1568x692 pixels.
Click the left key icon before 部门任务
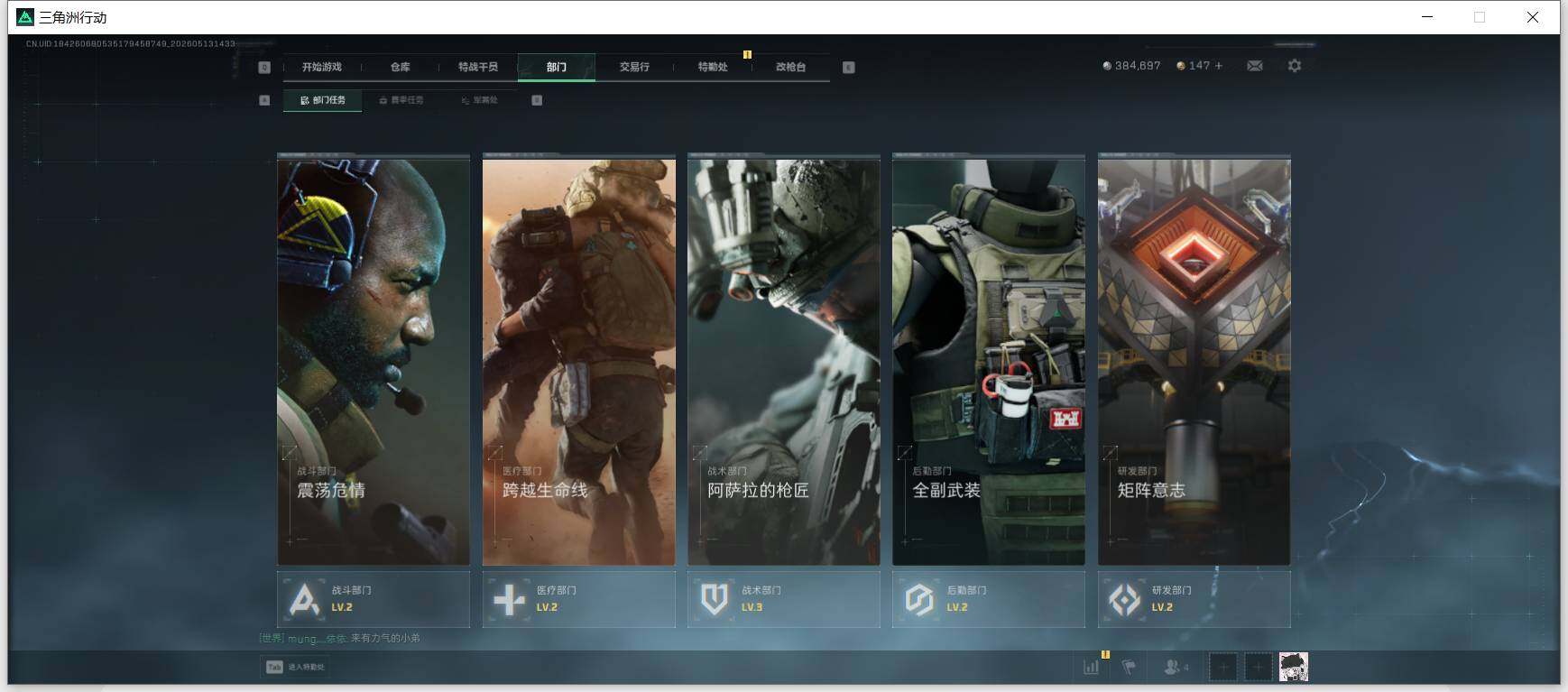(x=264, y=100)
